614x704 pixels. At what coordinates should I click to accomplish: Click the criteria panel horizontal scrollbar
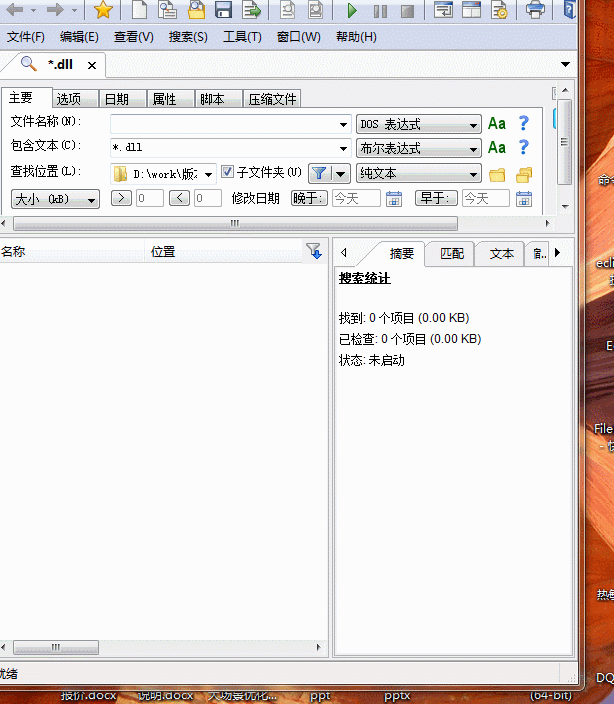(x=235, y=223)
